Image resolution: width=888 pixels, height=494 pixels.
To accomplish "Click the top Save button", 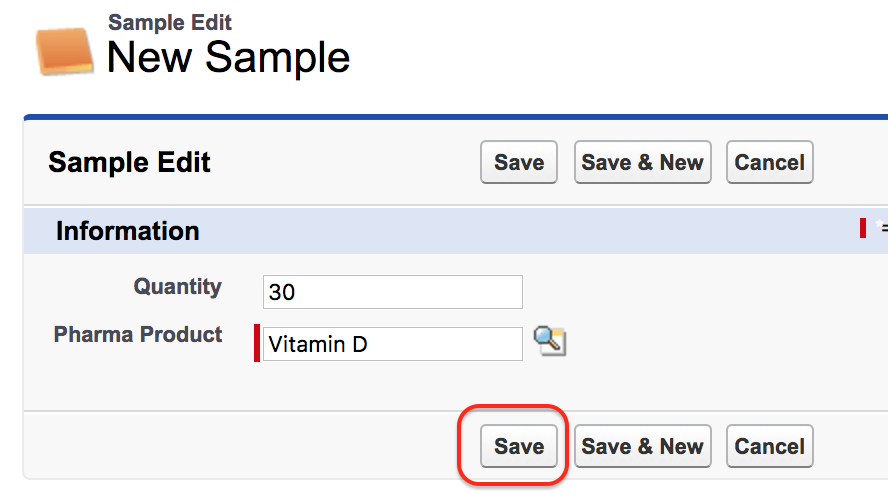I will 519,162.
